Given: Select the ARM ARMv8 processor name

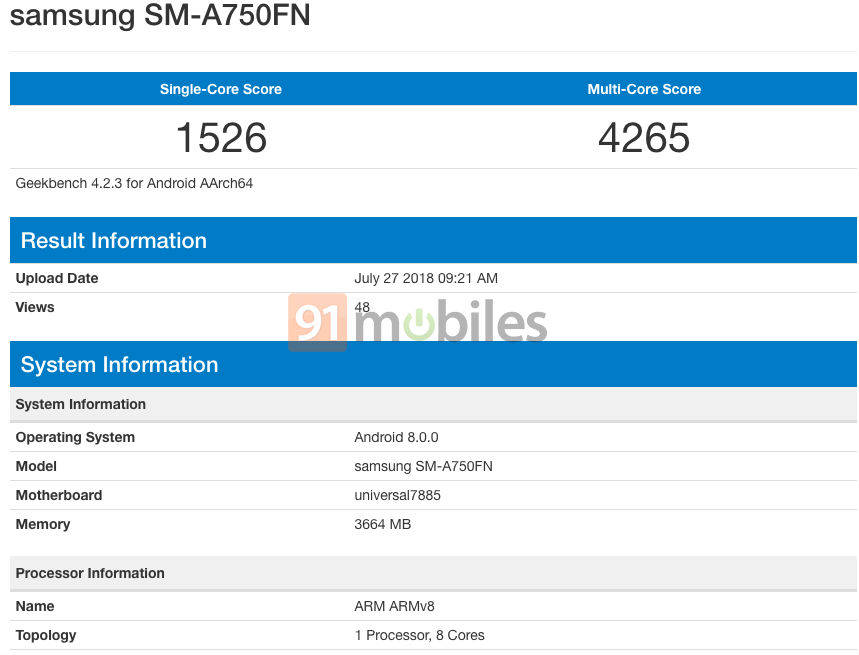Looking at the screenshot, I should [x=394, y=606].
